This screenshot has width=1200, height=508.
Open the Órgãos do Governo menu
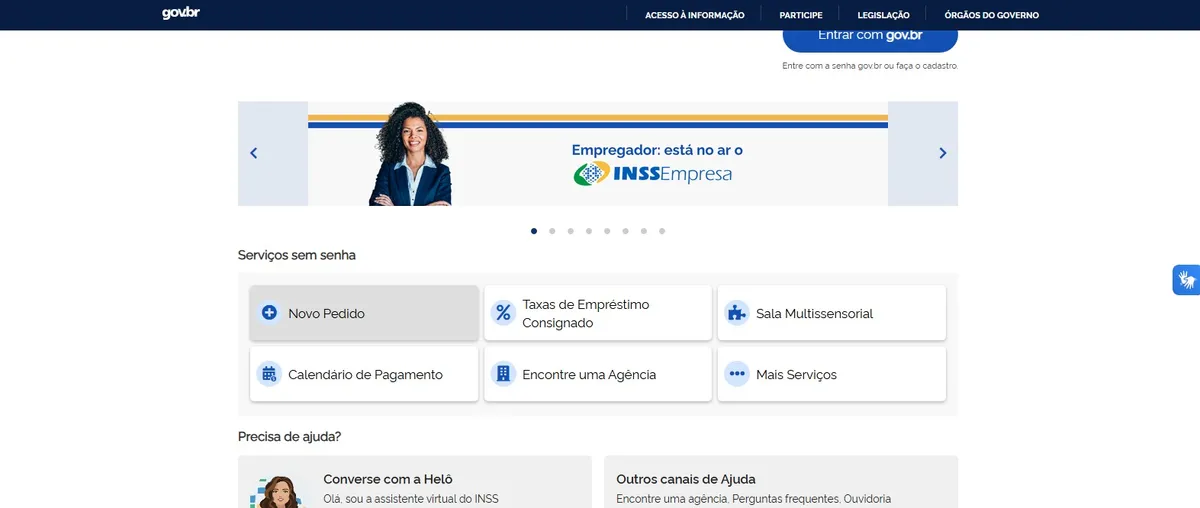(992, 15)
